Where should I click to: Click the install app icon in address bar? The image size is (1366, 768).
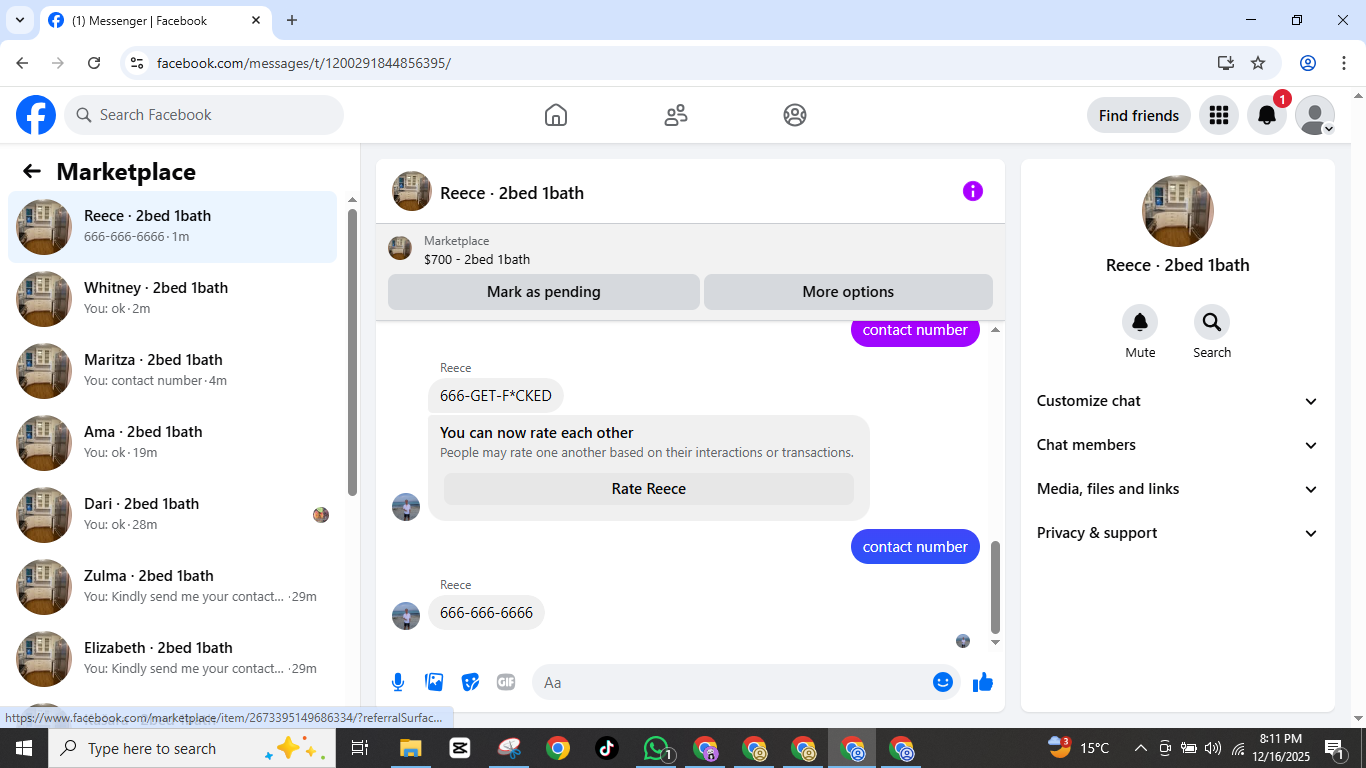[1226, 63]
